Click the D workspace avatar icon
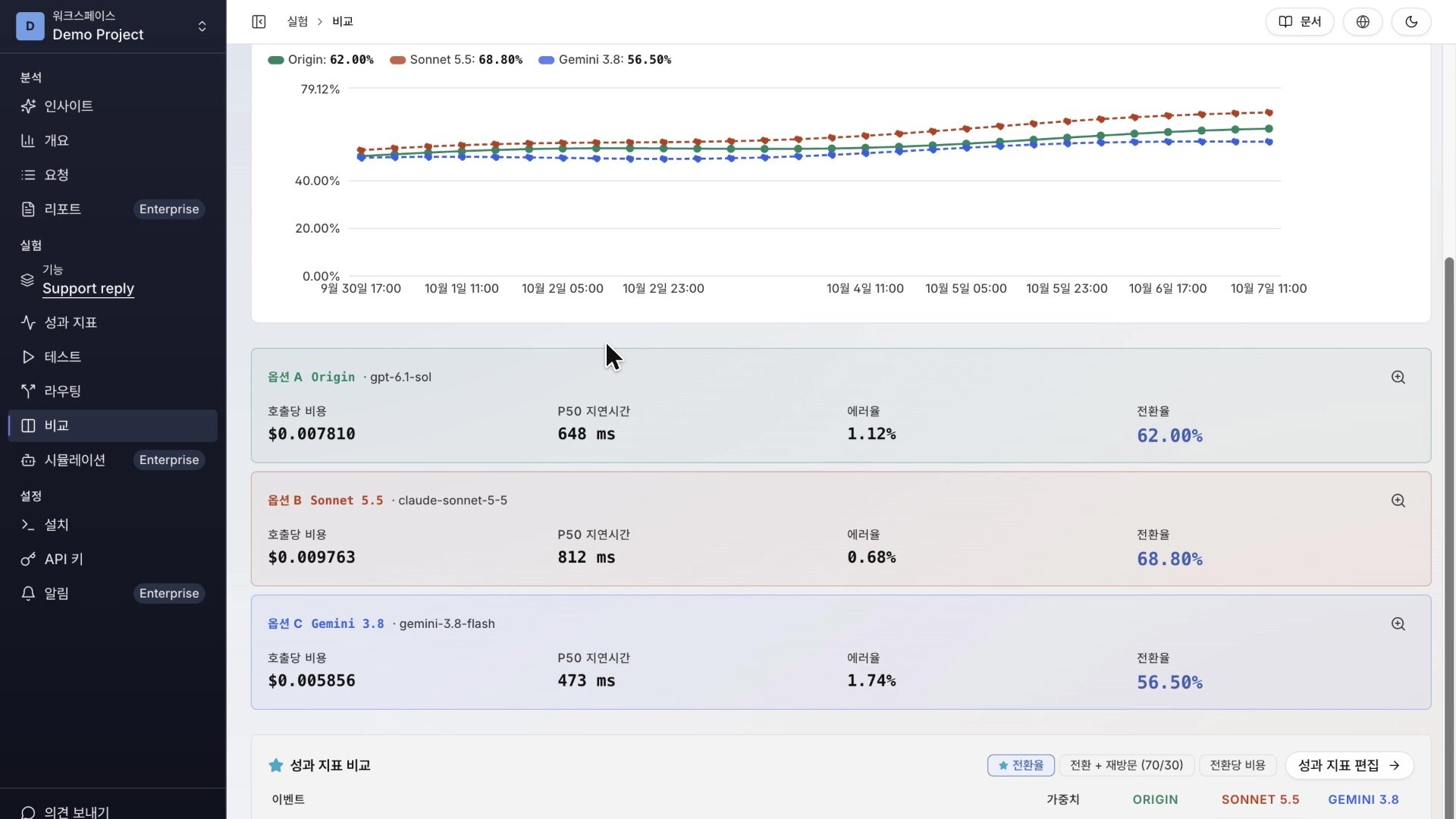This screenshot has width=1456, height=819. pos(30,26)
